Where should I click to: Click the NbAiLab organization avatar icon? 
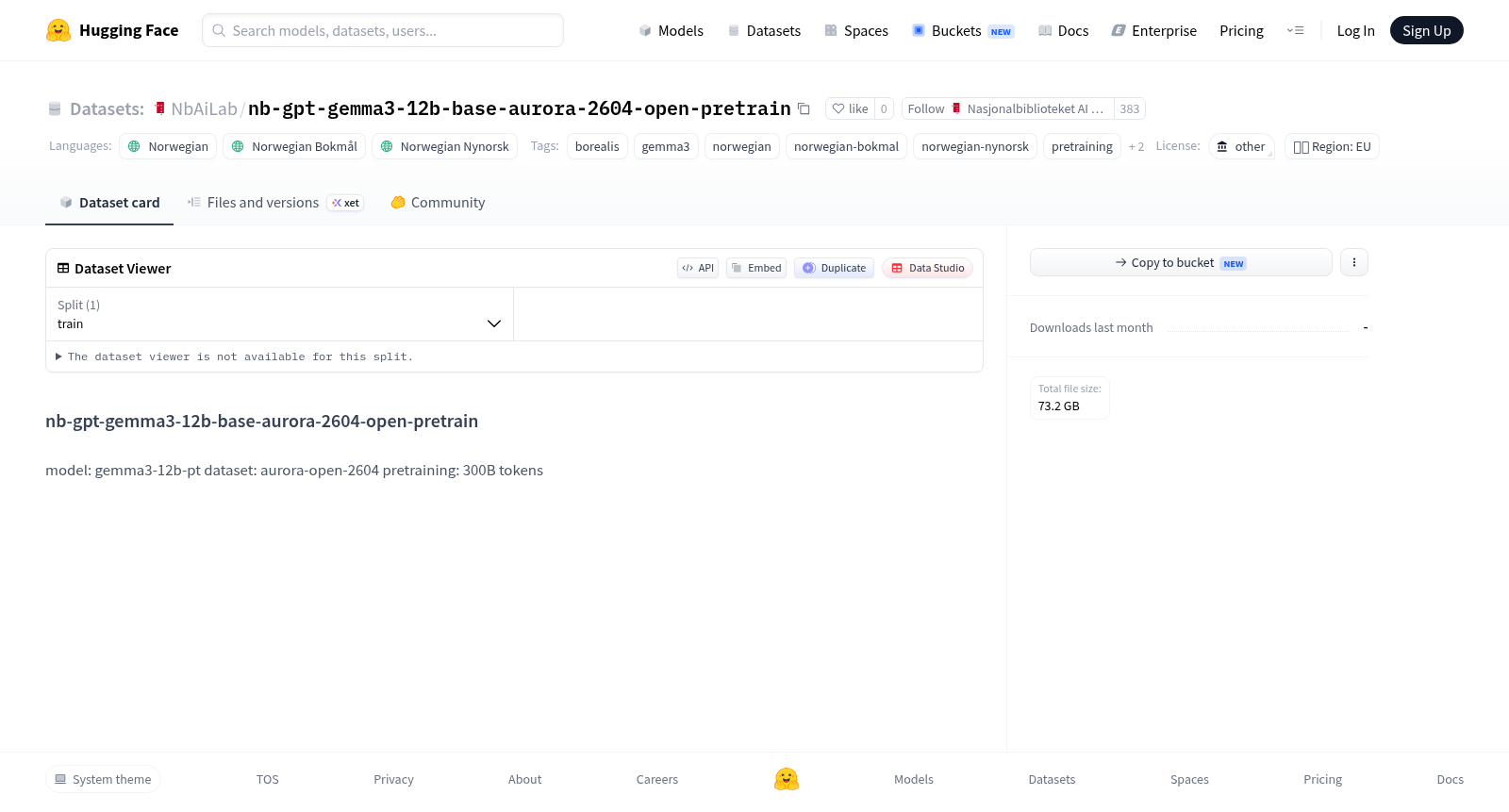coord(160,108)
